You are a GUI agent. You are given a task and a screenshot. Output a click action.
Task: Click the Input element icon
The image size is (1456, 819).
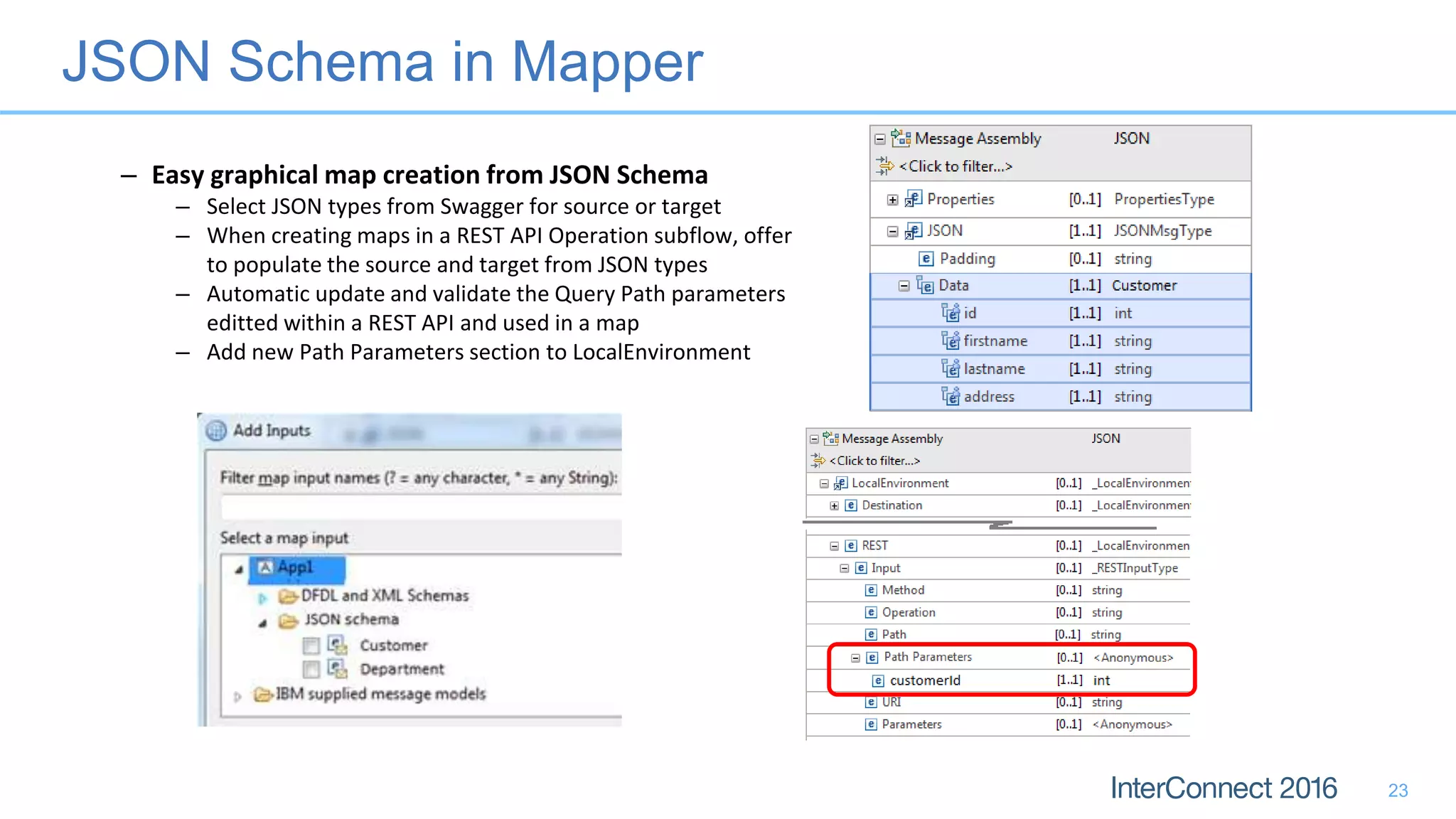pos(861,568)
